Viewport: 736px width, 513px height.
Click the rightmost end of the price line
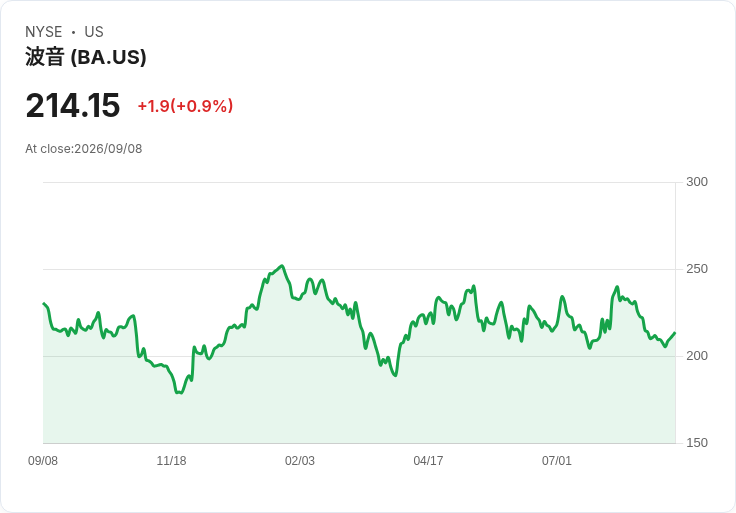tap(675, 333)
